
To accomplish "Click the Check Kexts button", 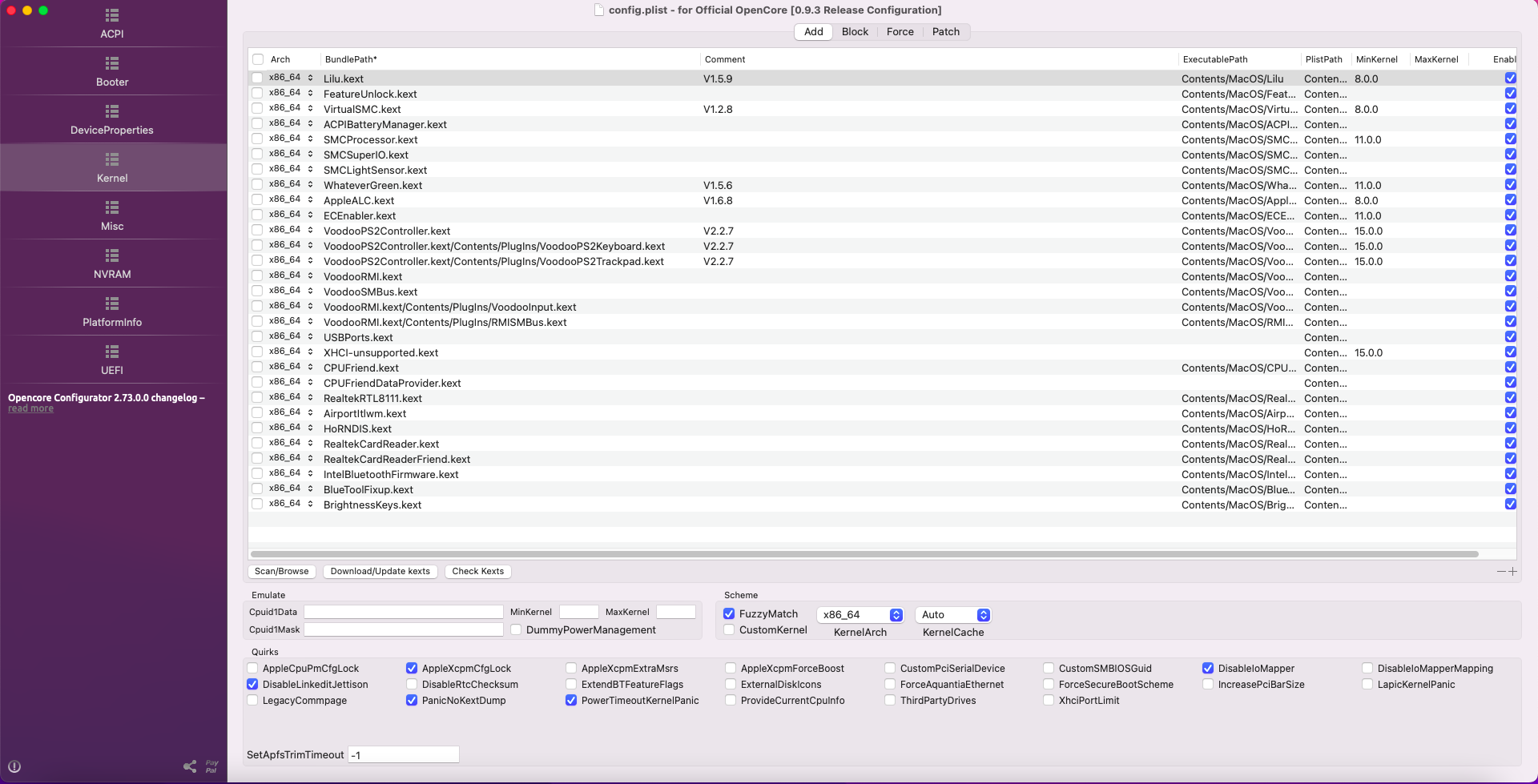I will [x=477, y=571].
